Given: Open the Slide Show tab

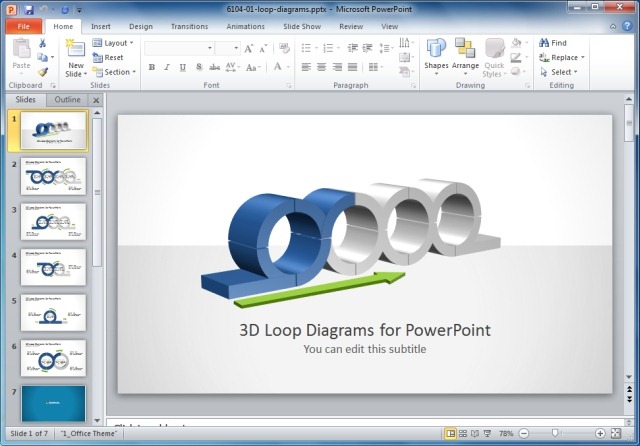Looking at the screenshot, I should coord(302,27).
